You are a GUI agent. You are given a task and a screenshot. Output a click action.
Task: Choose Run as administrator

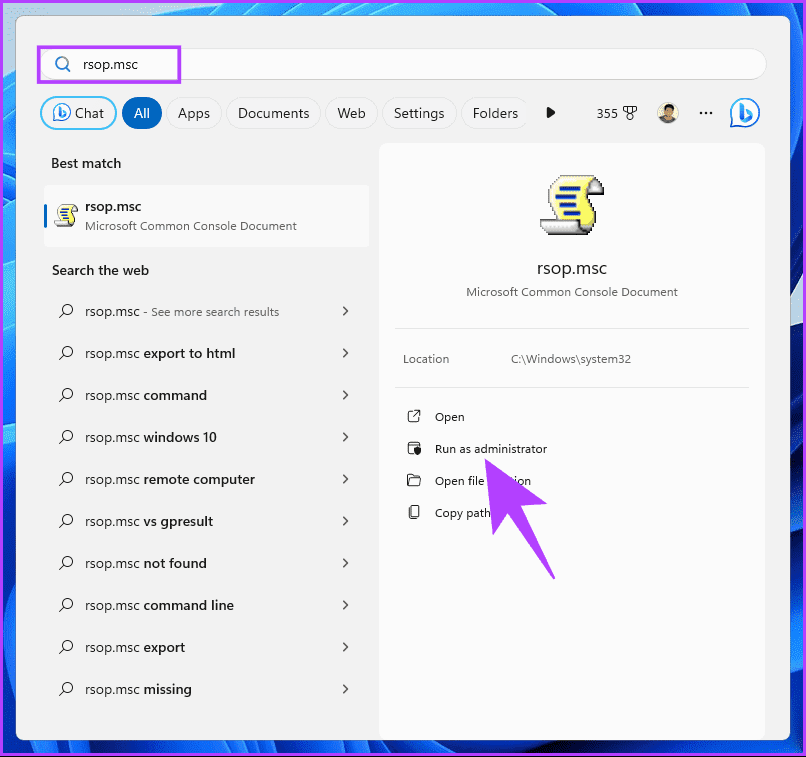pos(491,449)
